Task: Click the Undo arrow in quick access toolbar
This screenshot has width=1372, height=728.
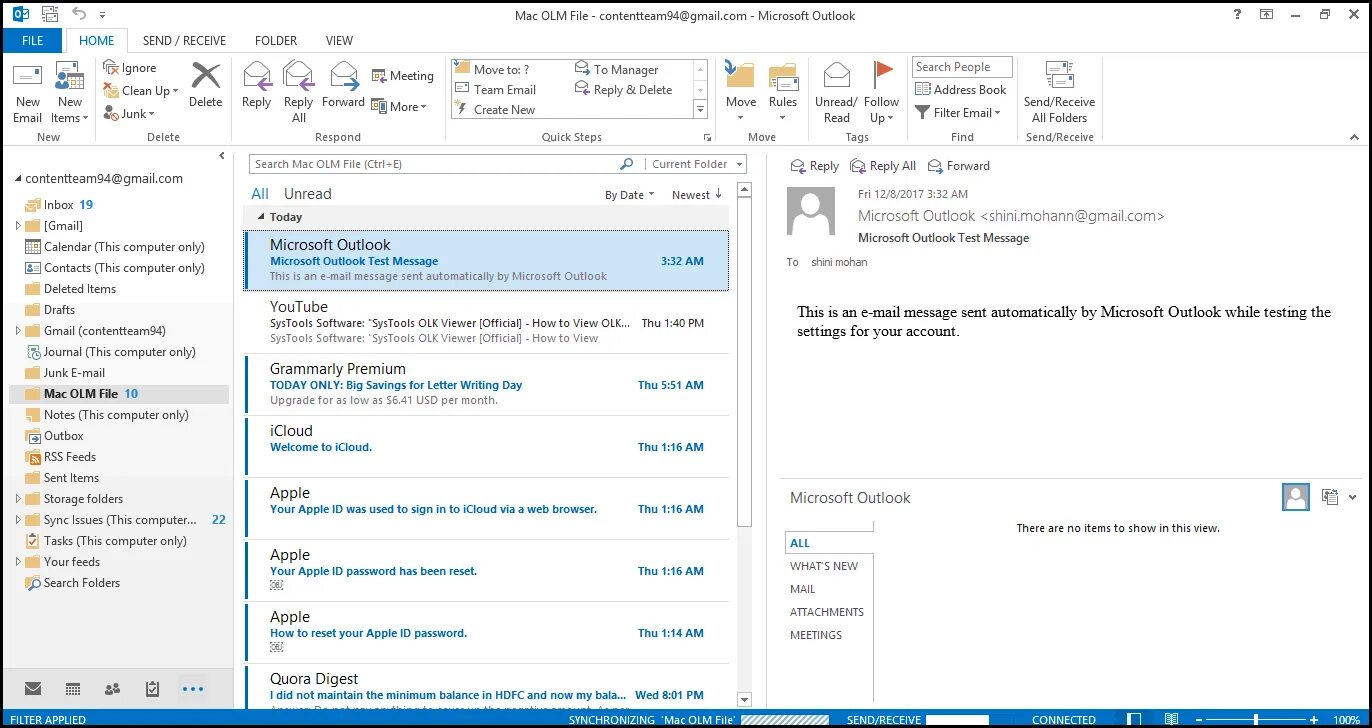Action: [x=79, y=14]
